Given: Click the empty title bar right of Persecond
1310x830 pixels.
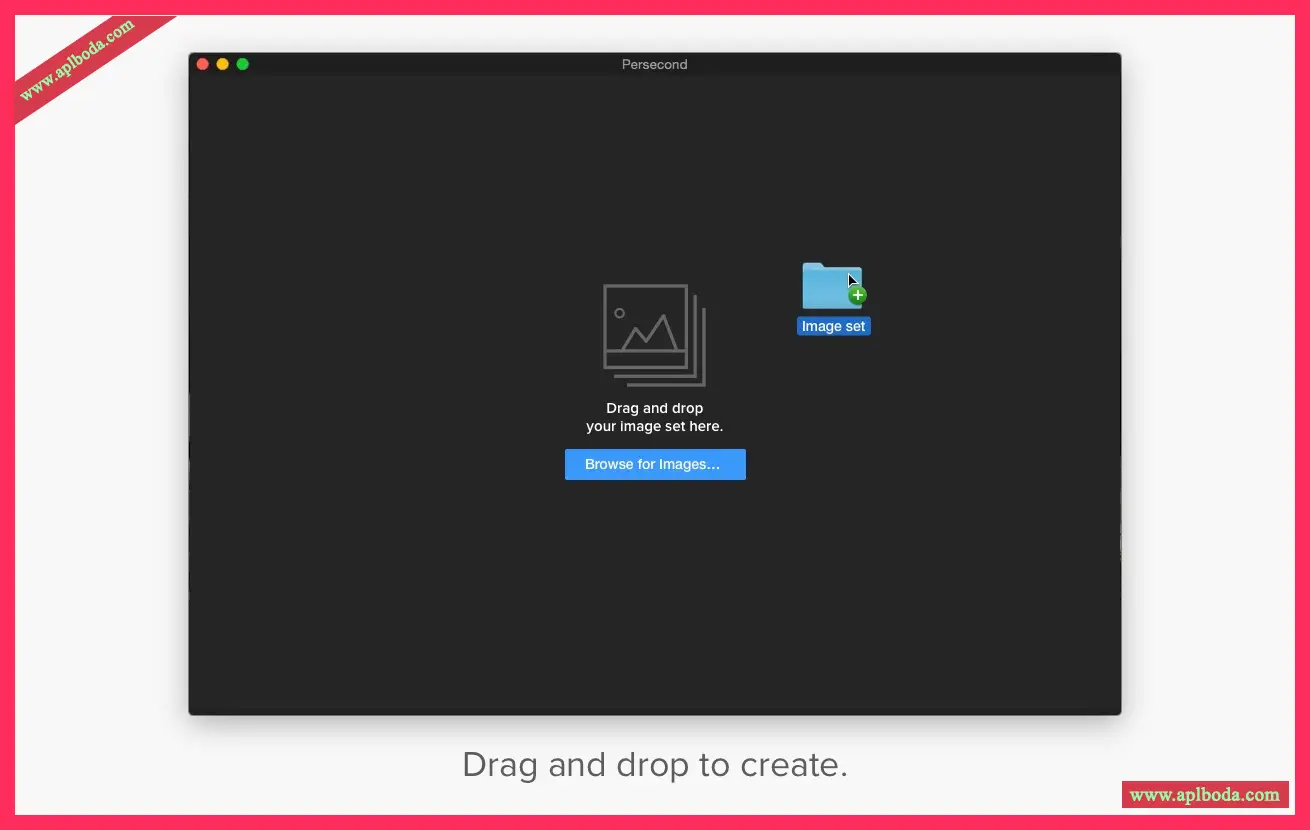Looking at the screenshot, I should (x=900, y=64).
